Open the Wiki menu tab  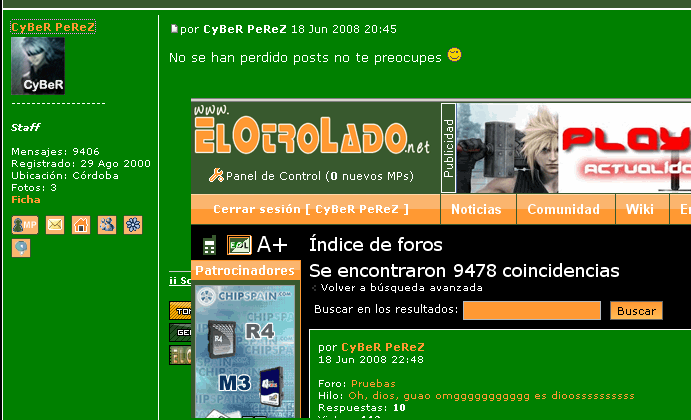[640, 209]
